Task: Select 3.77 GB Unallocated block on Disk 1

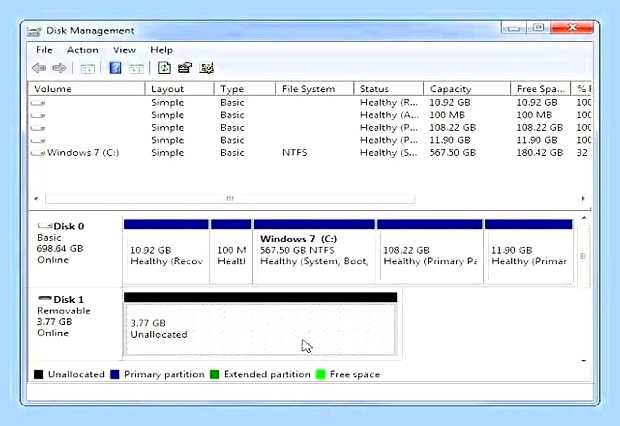Action: (261, 324)
